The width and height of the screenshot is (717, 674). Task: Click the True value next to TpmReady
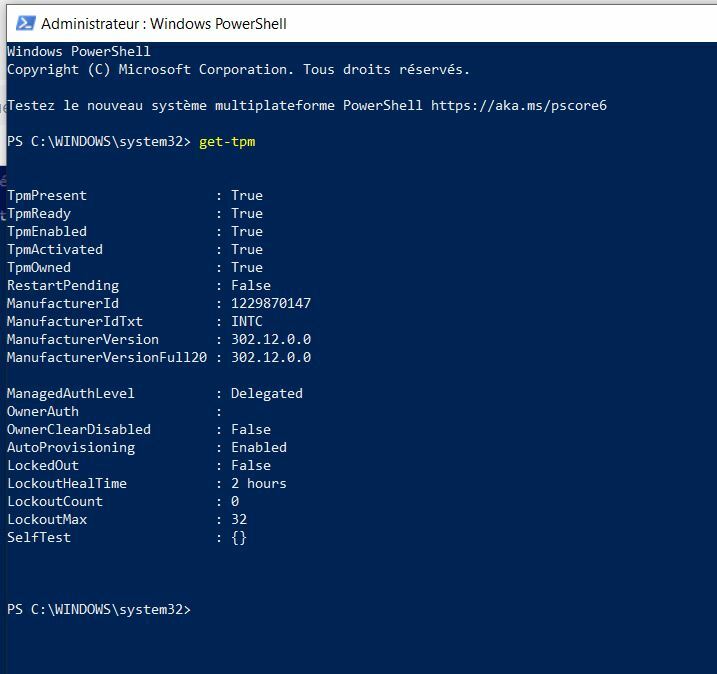tap(247, 213)
